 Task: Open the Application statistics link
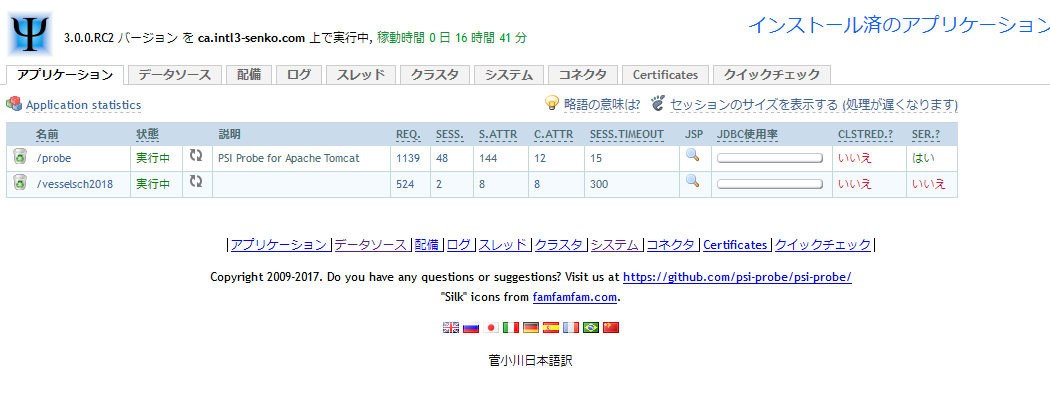pyautogui.click(x=83, y=105)
